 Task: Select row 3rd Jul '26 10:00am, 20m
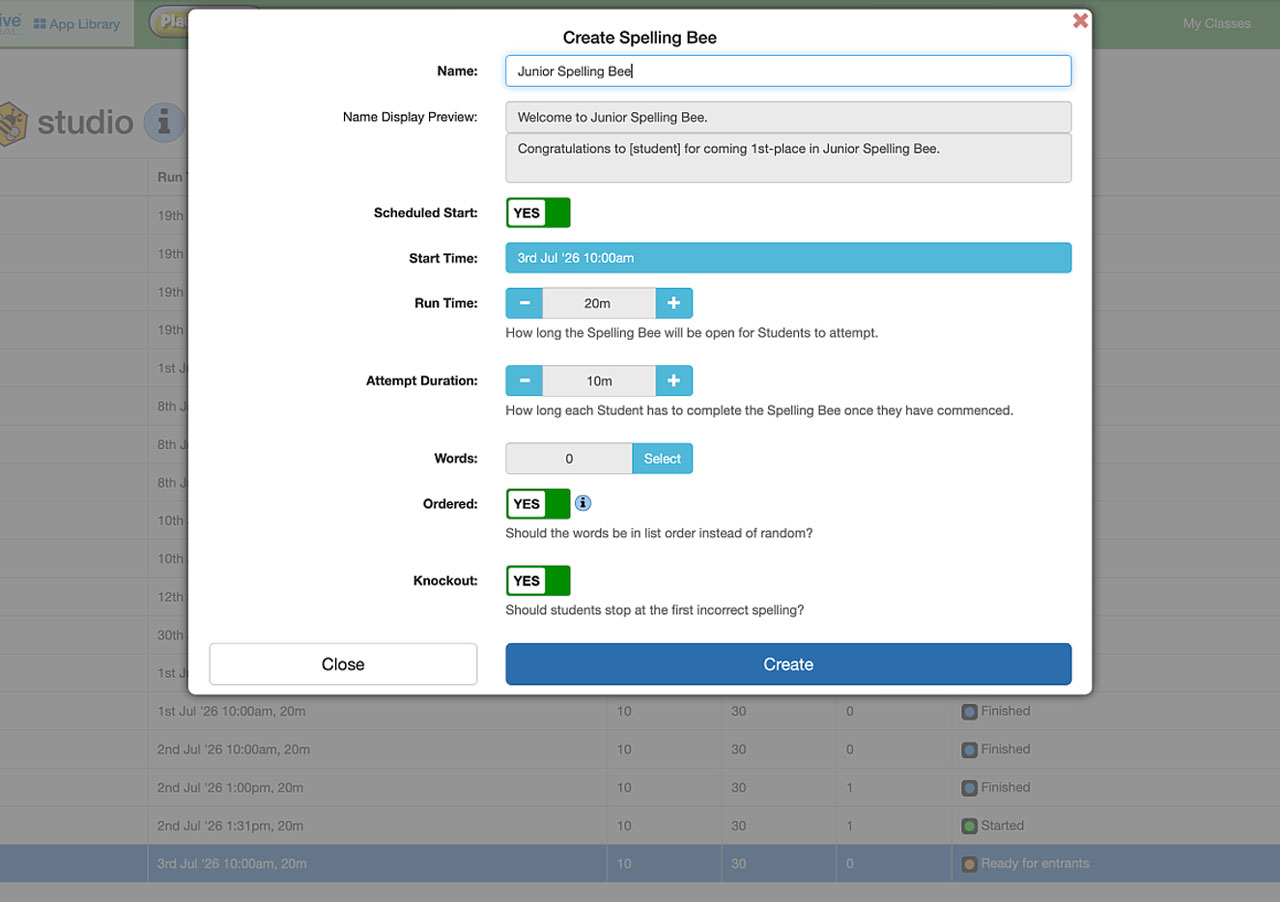pyautogui.click(x=640, y=864)
